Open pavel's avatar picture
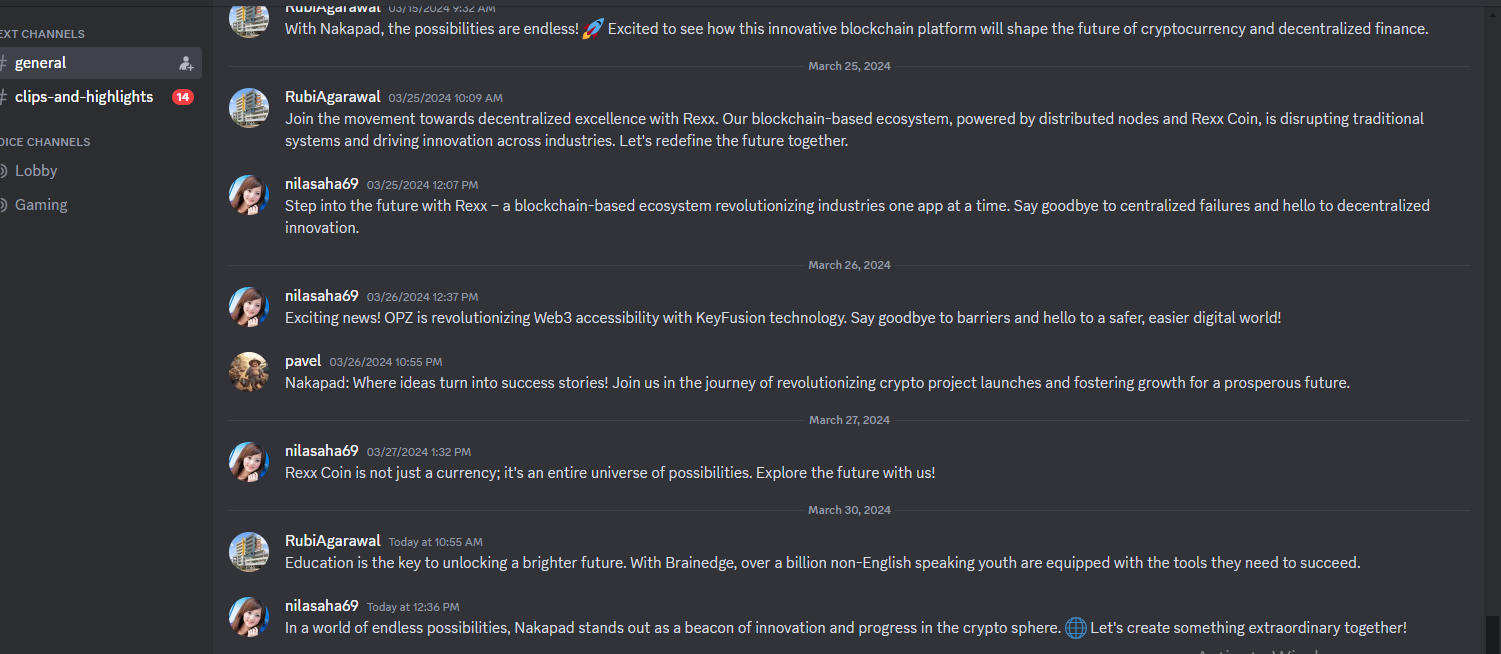 (x=249, y=371)
